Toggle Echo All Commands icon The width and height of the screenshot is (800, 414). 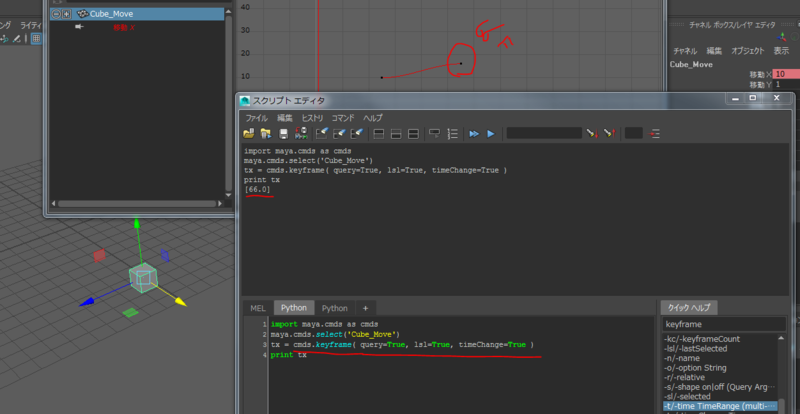tap(435, 134)
